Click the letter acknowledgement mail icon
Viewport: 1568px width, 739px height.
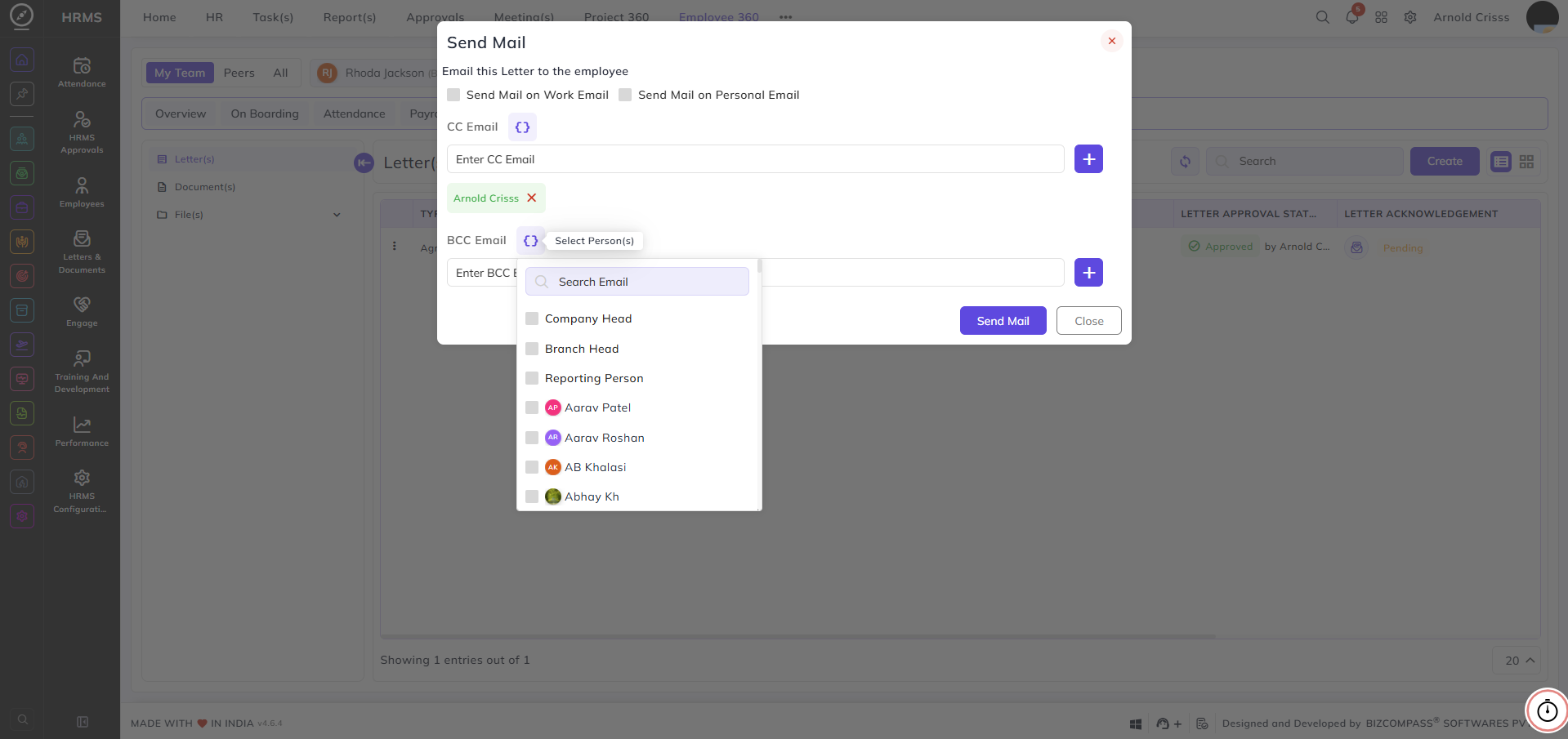click(x=1356, y=247)
